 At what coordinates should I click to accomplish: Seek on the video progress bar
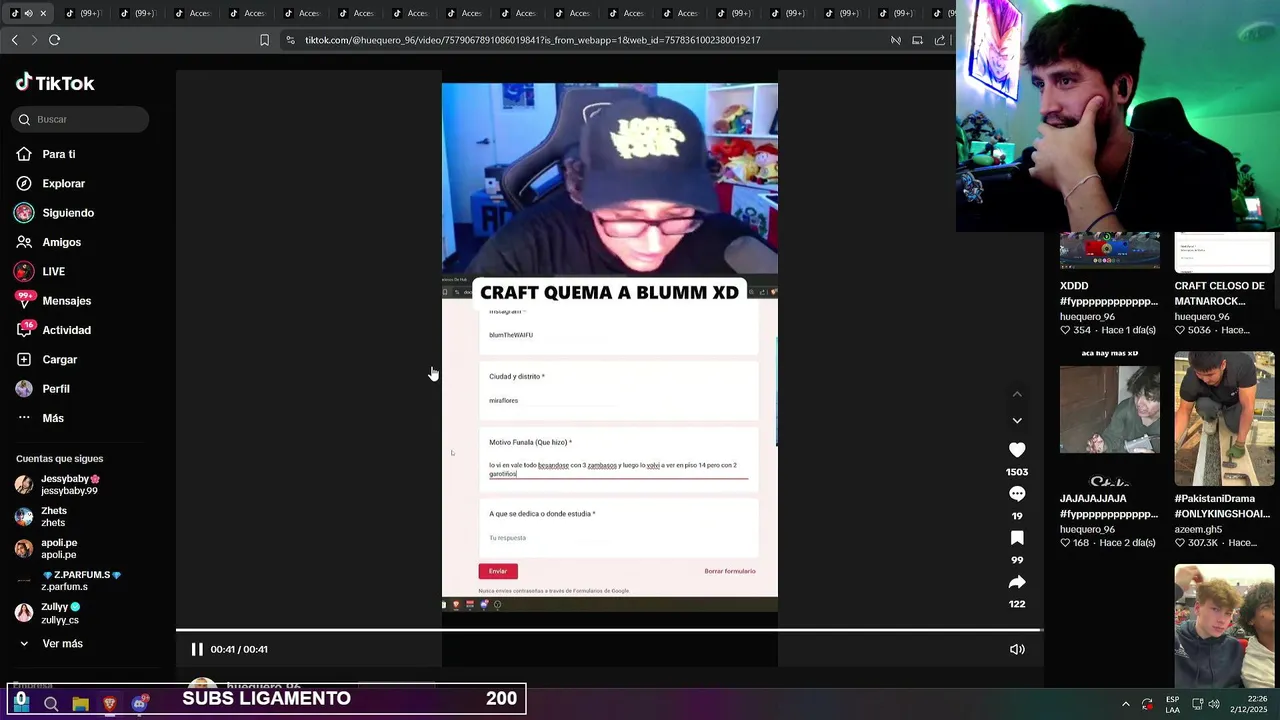click(x=610, y=631)
